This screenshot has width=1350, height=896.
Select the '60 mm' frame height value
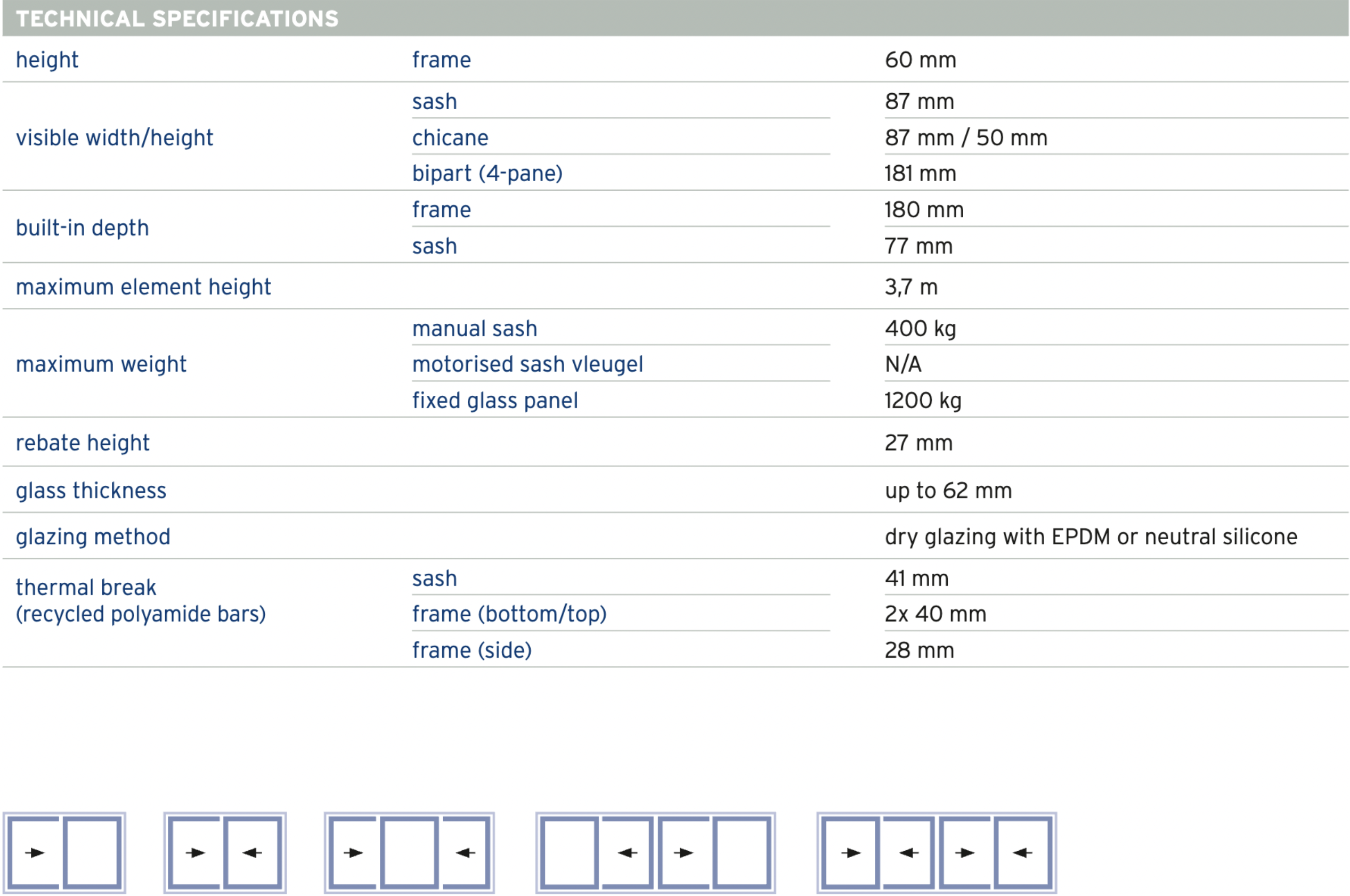(x=921, y=60)
